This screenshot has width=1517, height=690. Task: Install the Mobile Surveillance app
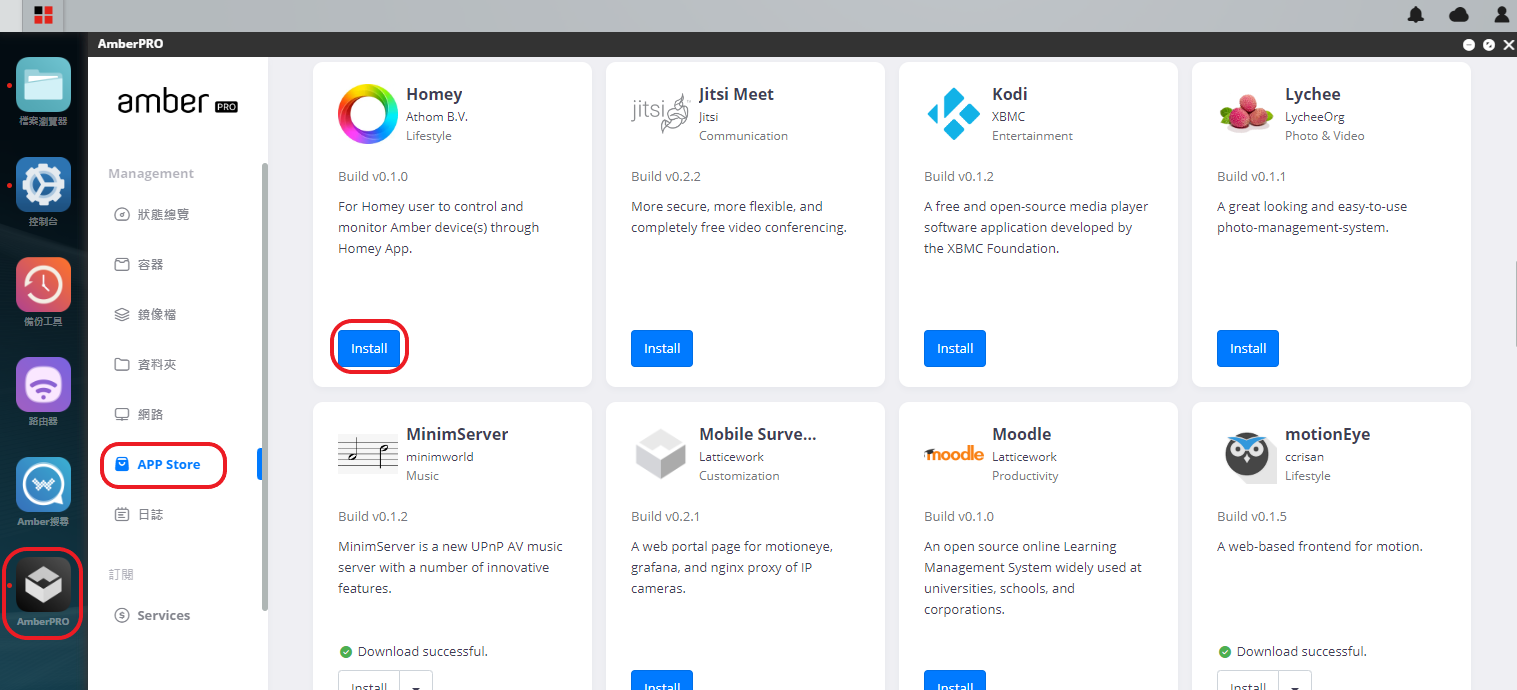(662, 681)
